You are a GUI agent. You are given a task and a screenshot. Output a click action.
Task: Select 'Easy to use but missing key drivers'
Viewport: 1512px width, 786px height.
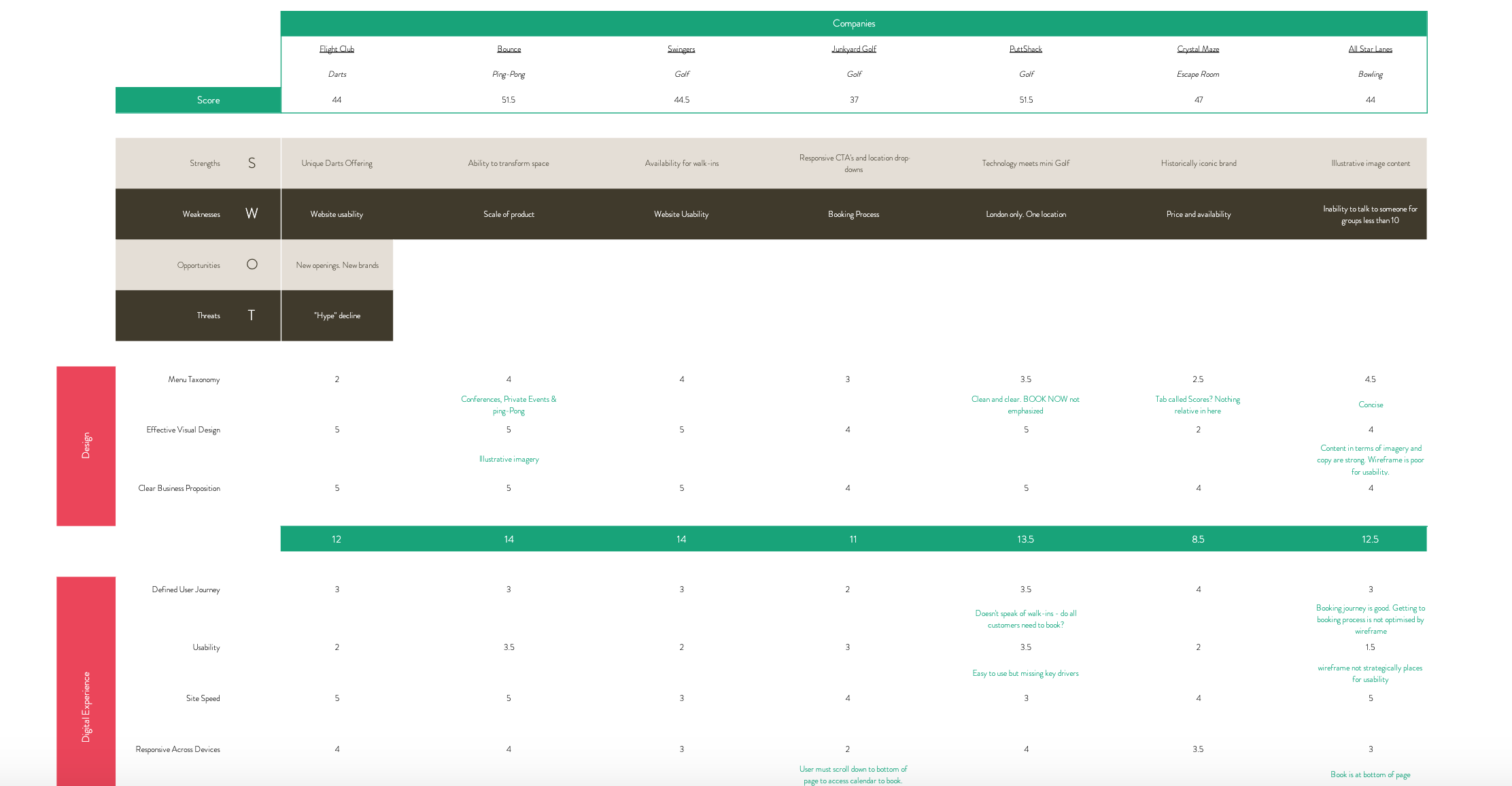click(1025, 673)
